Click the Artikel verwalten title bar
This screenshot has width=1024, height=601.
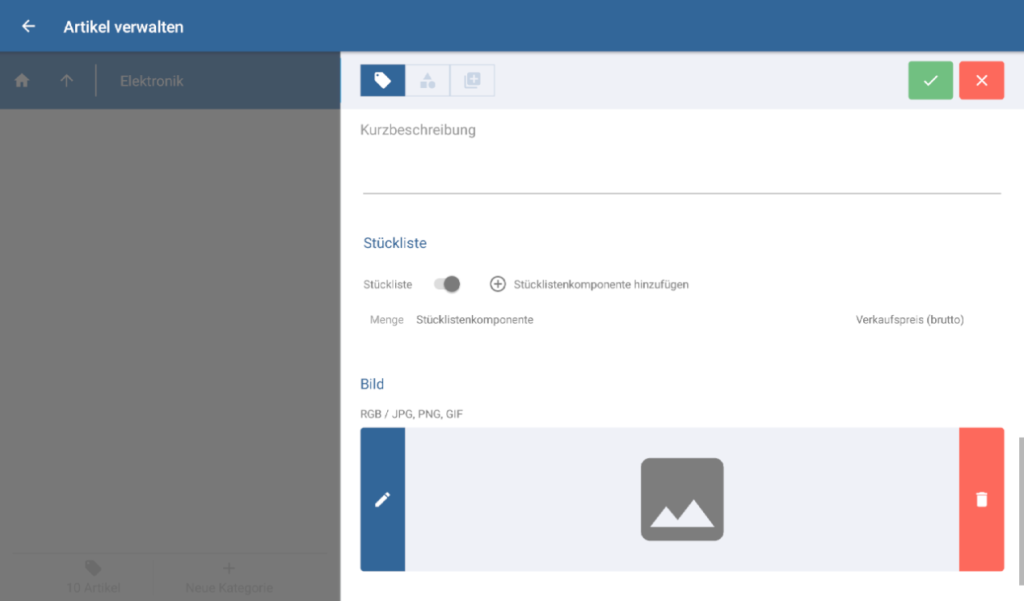pos(124,26)
